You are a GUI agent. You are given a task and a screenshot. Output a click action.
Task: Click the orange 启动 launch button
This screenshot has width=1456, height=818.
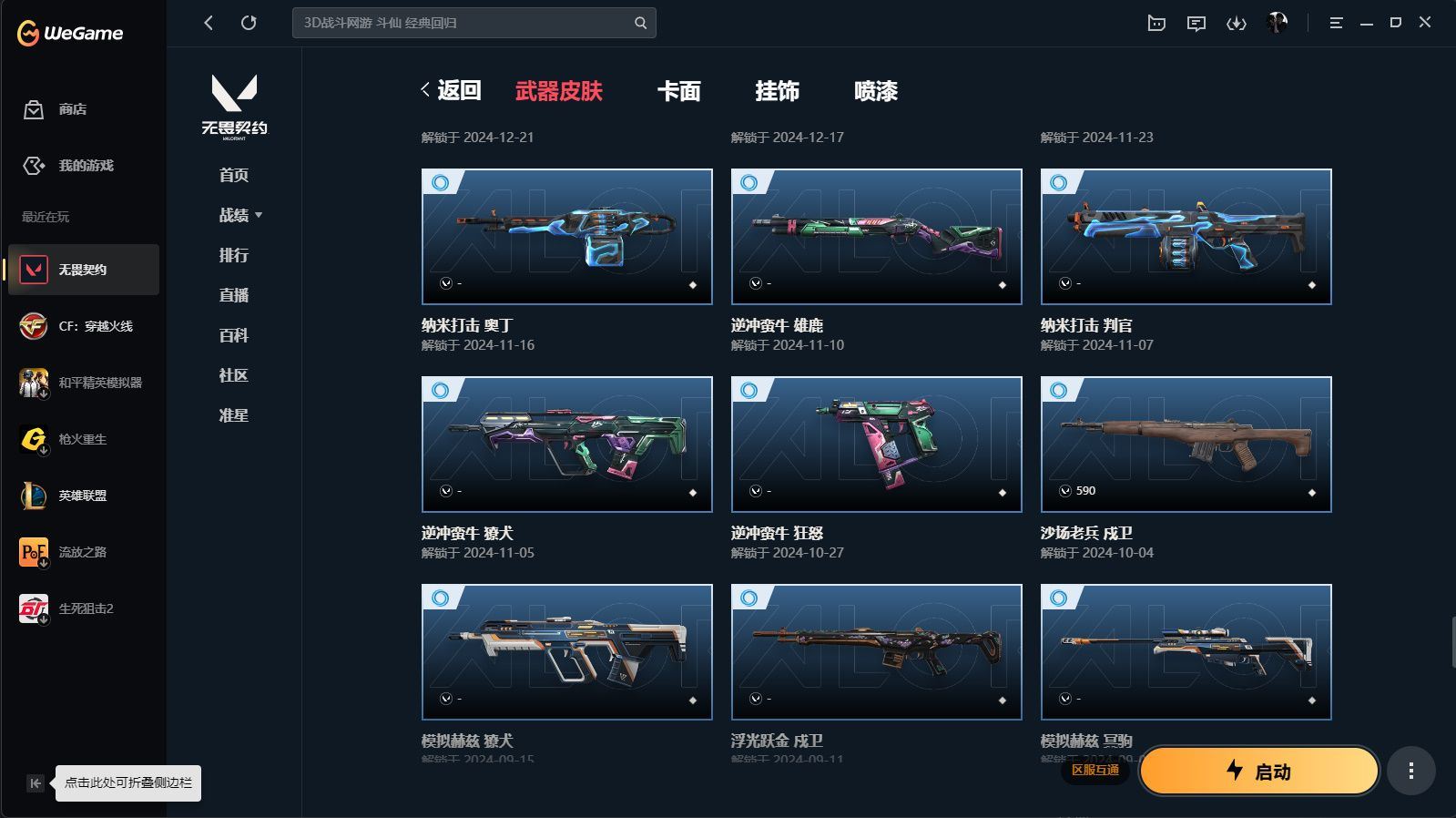[x=1258, y=772]
